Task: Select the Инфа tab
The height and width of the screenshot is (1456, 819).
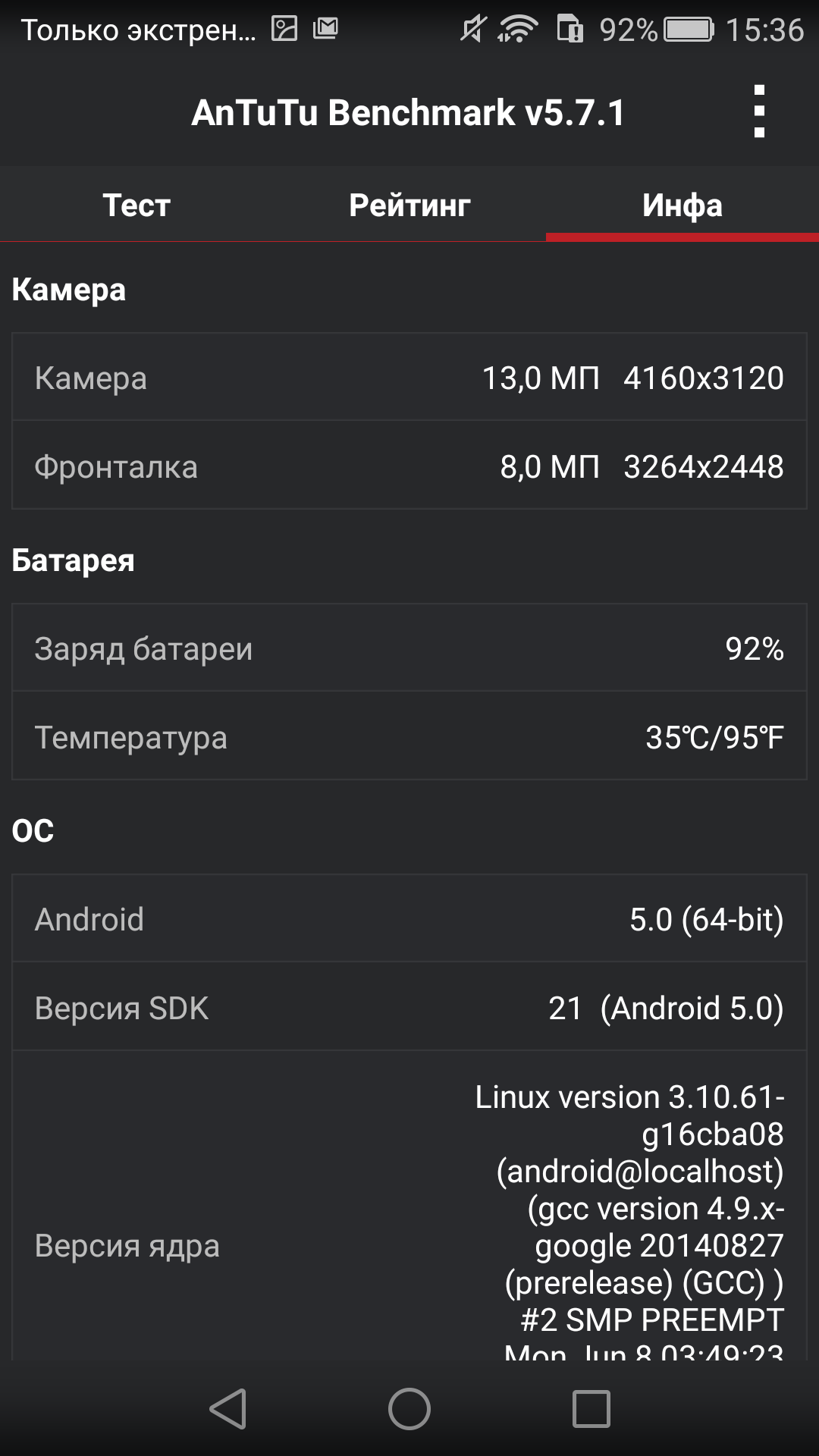Action: 682,205
